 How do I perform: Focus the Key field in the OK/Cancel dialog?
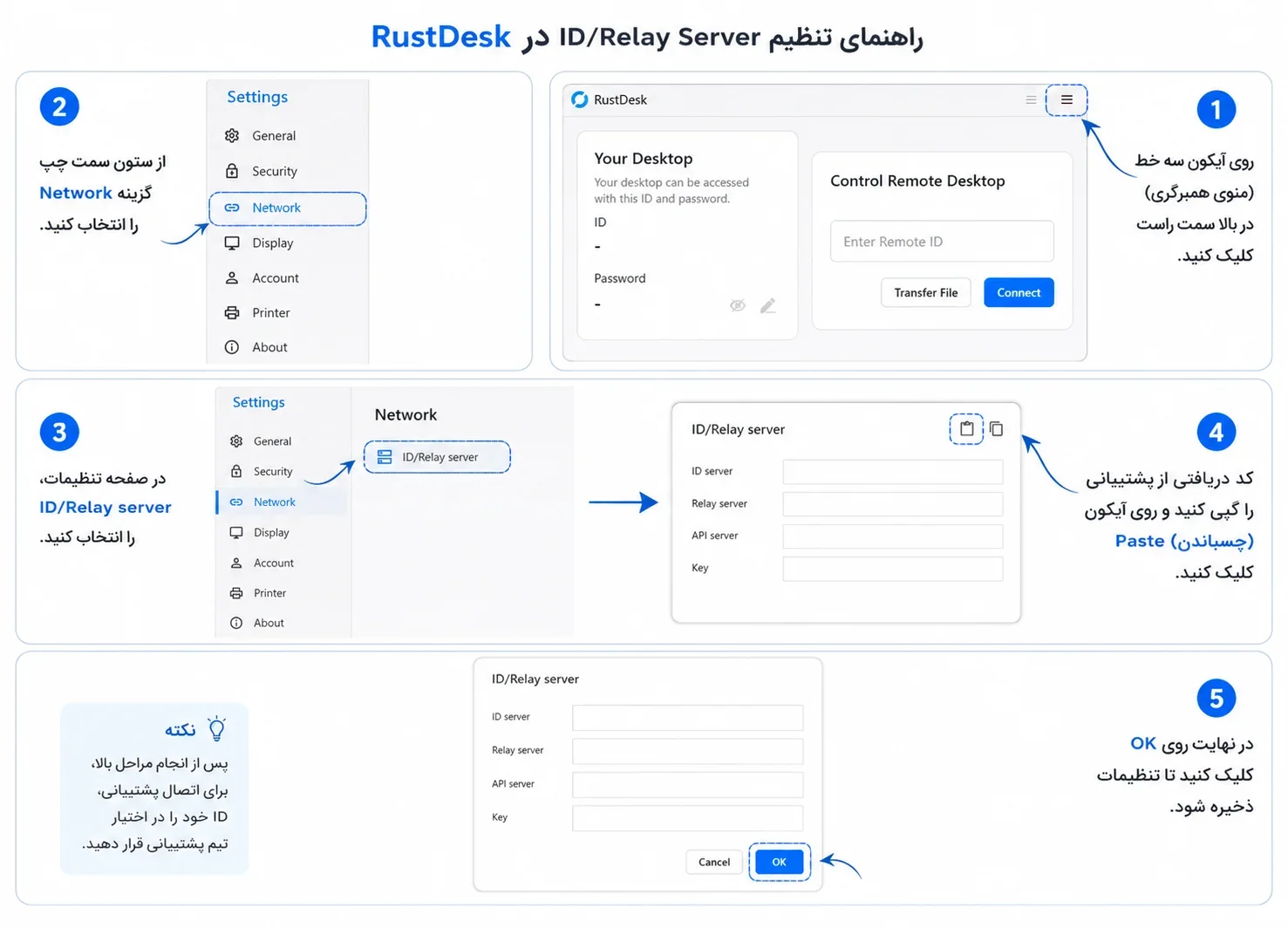(x=687, y=818)
